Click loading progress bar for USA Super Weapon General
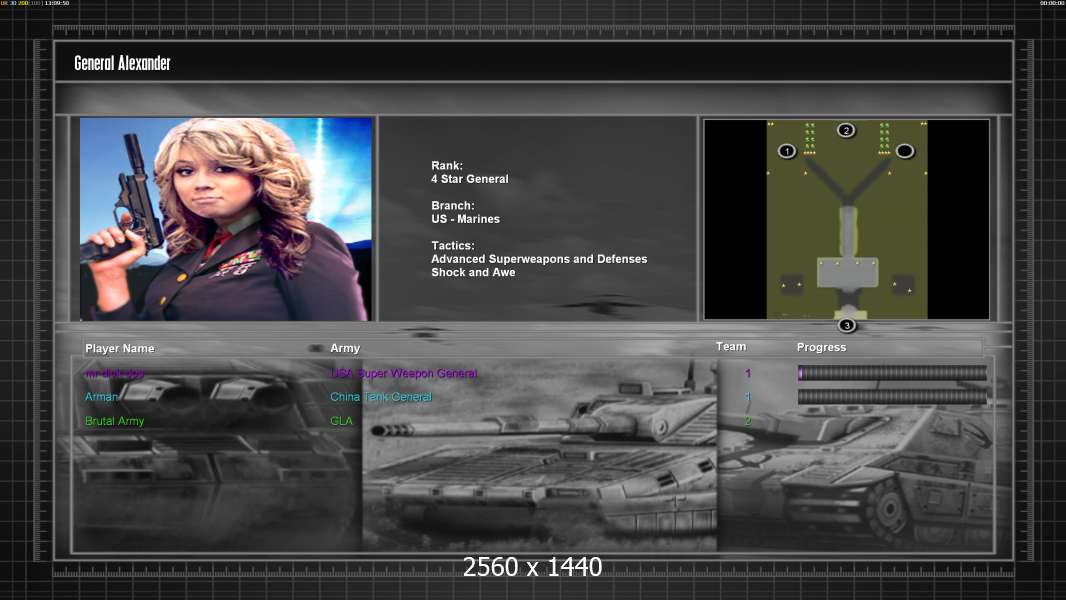The height and width of the screenshot is (600, 1066). pyautogui.click(x=892, y=372)
